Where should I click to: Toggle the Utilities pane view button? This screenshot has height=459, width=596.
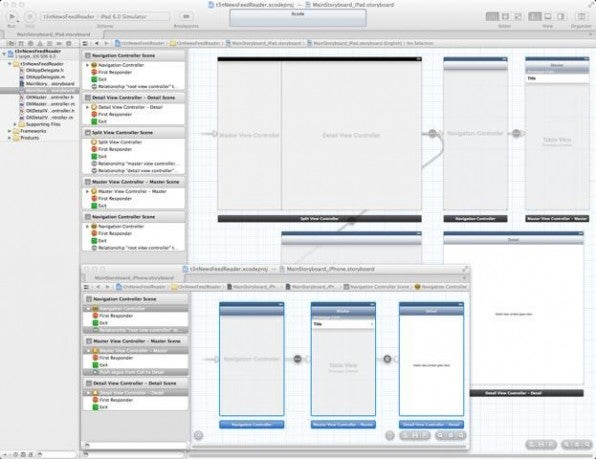coord(561,16)
